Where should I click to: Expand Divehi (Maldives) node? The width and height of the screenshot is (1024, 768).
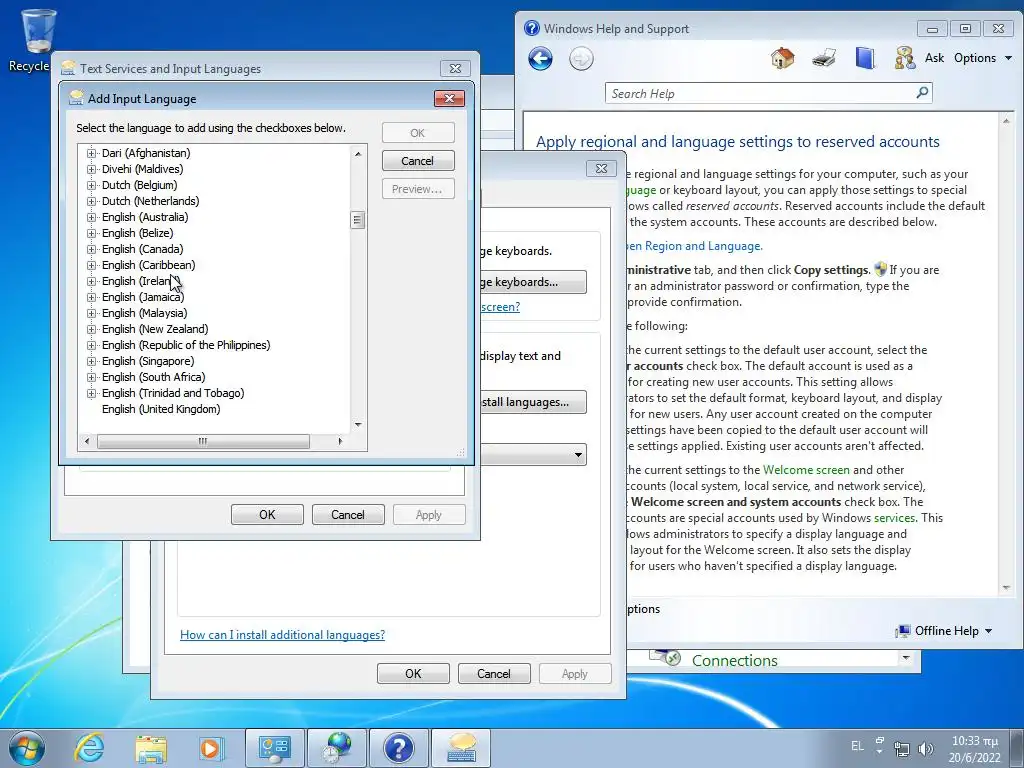91,169
